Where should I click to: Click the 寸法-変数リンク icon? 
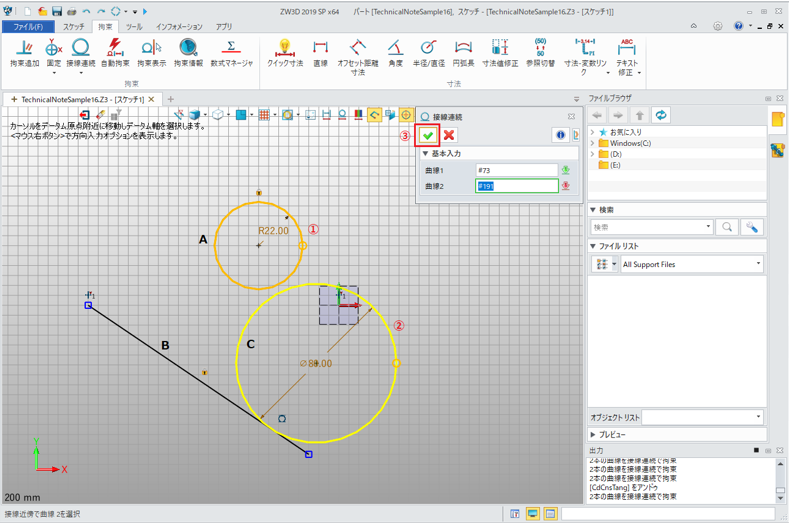[x=585, y=47]
